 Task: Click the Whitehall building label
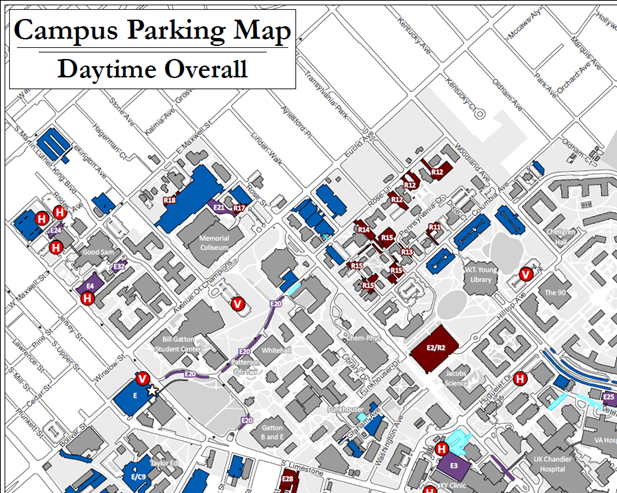click(276, 350)
